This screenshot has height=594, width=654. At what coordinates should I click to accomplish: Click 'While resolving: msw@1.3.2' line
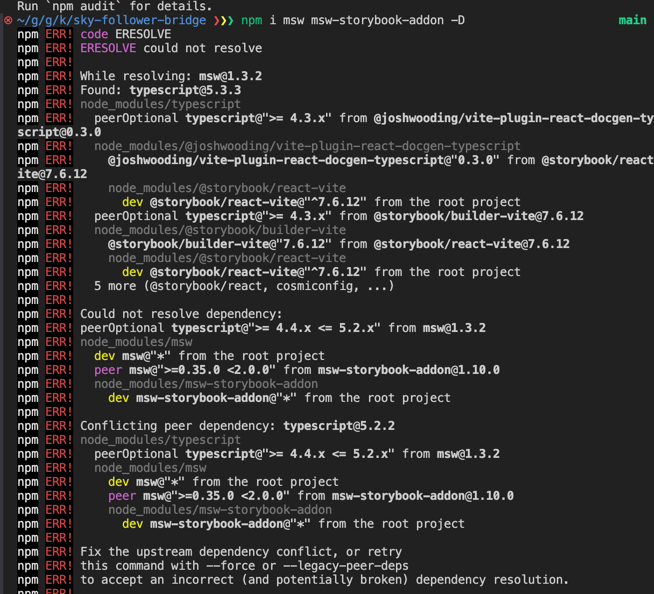tap(171, 76)
